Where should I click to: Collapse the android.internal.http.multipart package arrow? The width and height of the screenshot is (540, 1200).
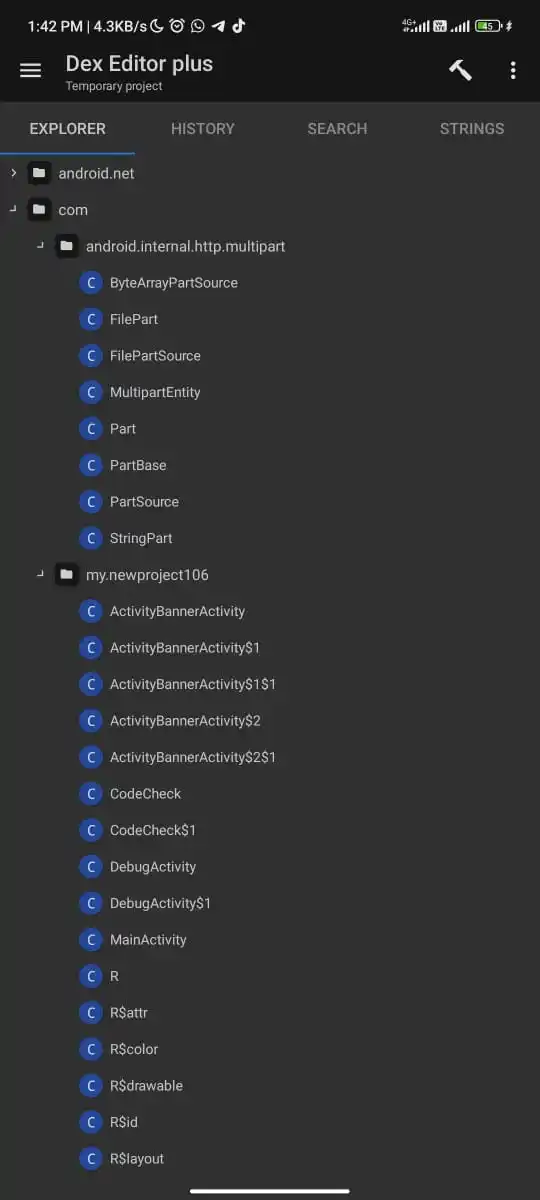(x=41, y=246)
